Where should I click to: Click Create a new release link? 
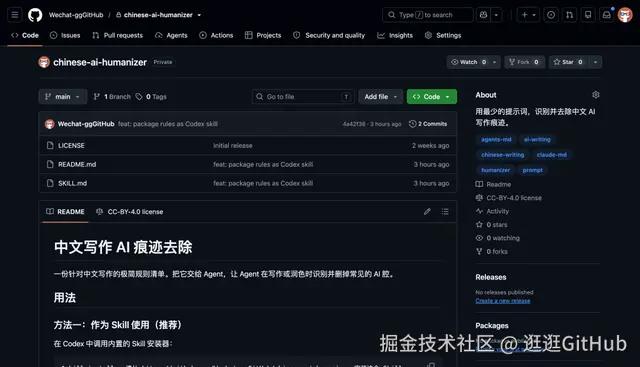click(502, 301)
